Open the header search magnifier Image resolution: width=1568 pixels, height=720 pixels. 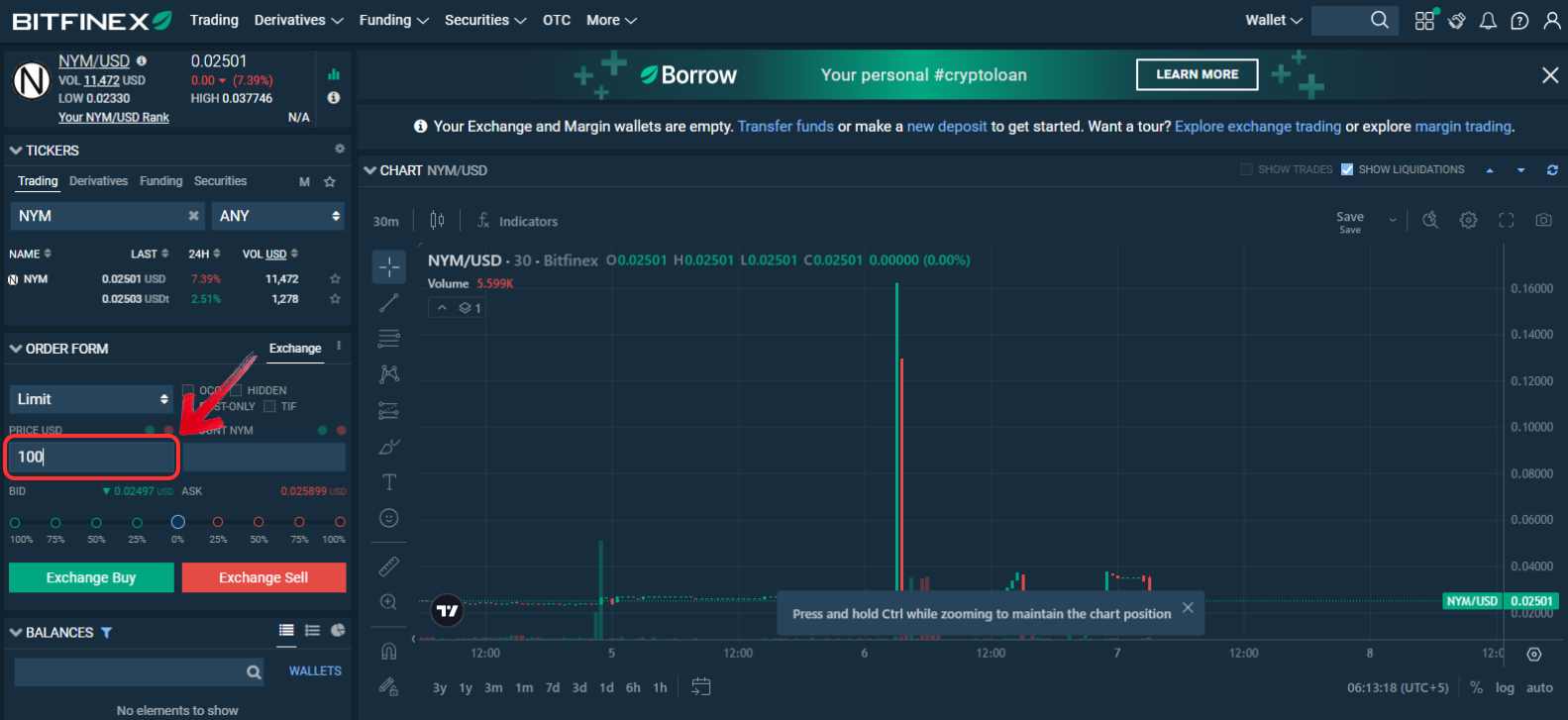click(x=1380, y=20)
